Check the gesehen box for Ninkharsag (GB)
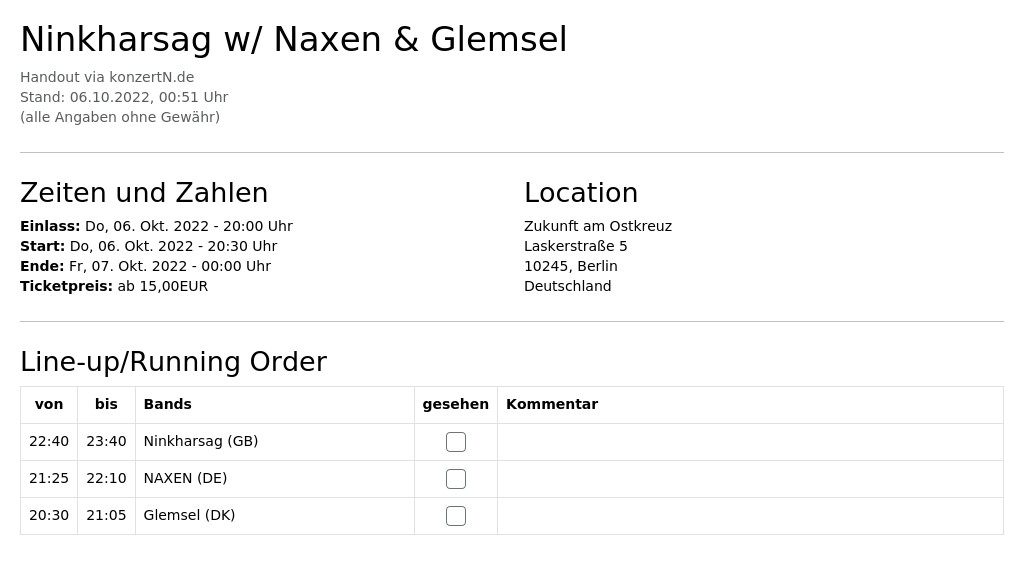This screenshot has height=571, width=1024. pos(456,442)
